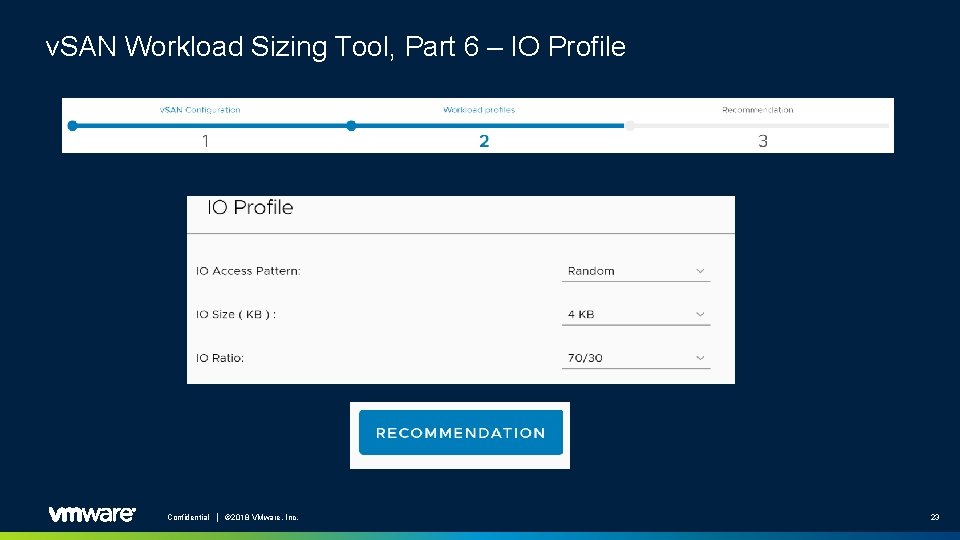The width and height of the screenshot is (960, 540).
Task: Open the IO Size 4 KB dropdown
Action: [636, 315]
